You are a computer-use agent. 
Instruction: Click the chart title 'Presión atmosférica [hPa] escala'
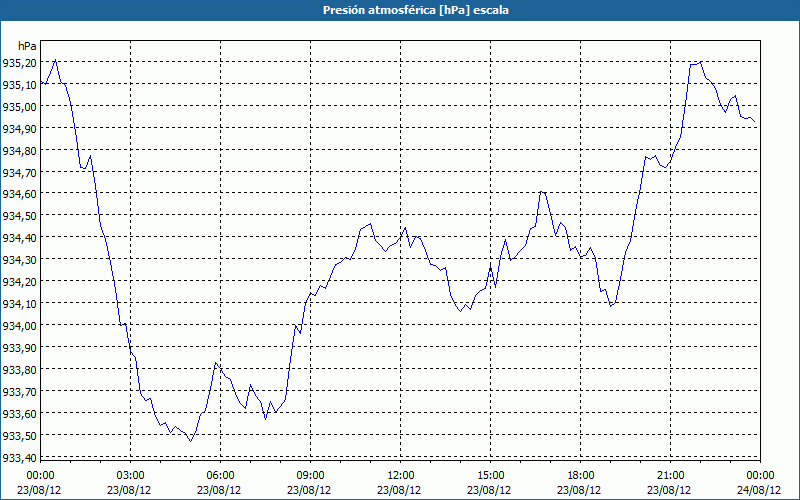click(415, 10)
